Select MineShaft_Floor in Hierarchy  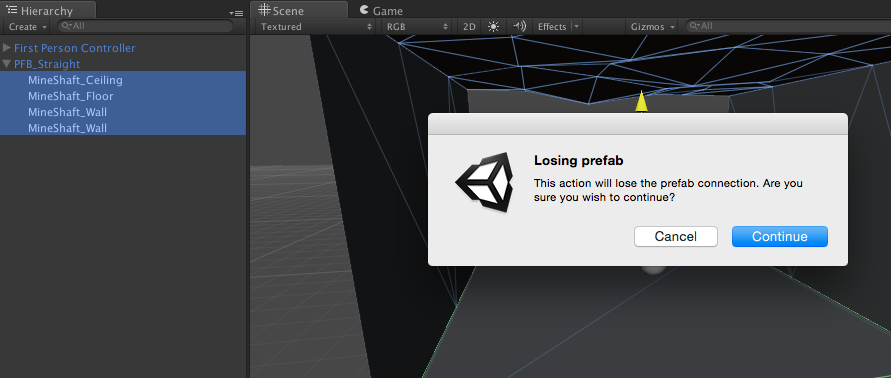[x=123, y=96]
